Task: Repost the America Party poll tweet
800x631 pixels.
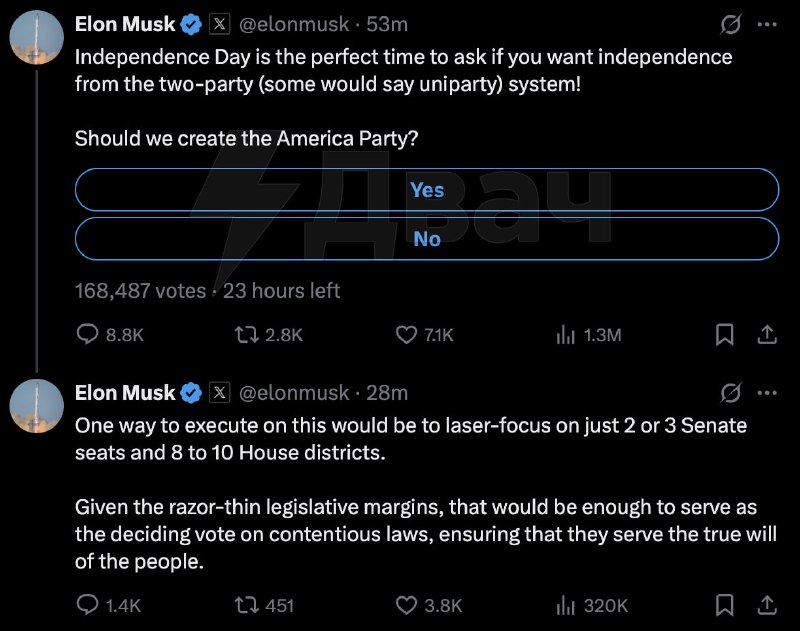Action: pyautogui.click(x=268, y=335)
